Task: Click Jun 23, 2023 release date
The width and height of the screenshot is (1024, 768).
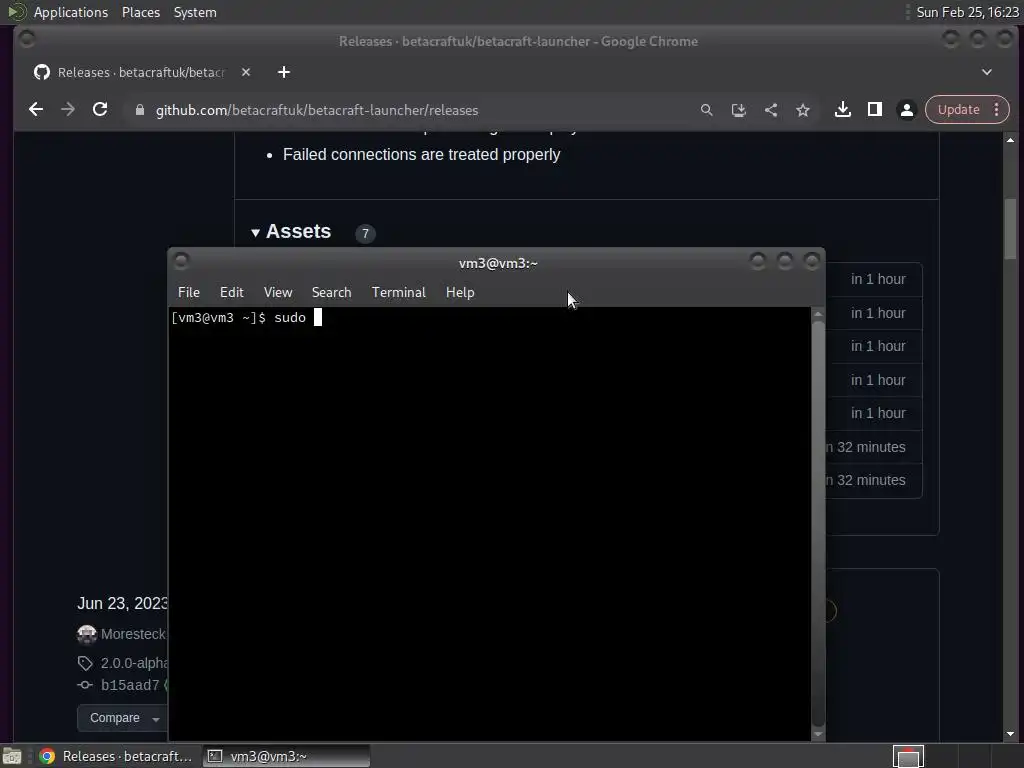Action: tap(122, 603)
